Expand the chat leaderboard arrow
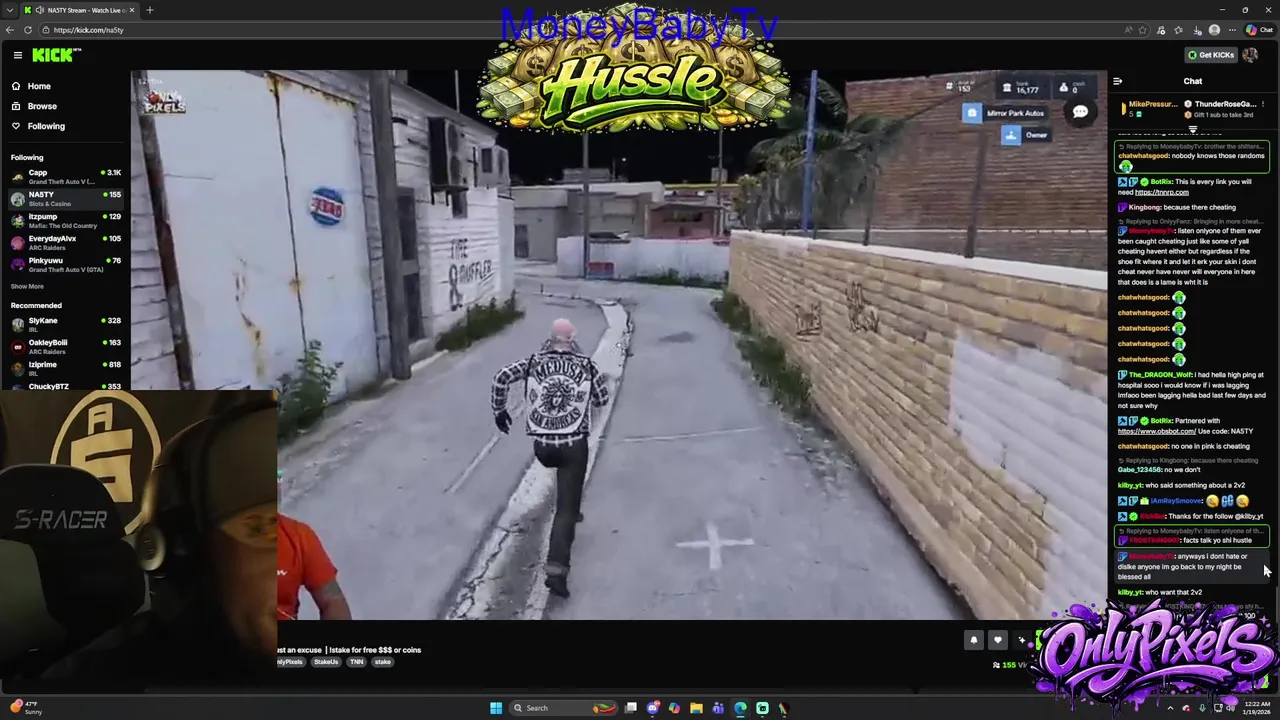Screen dimensions: 1280x720 coord(1193,130)
